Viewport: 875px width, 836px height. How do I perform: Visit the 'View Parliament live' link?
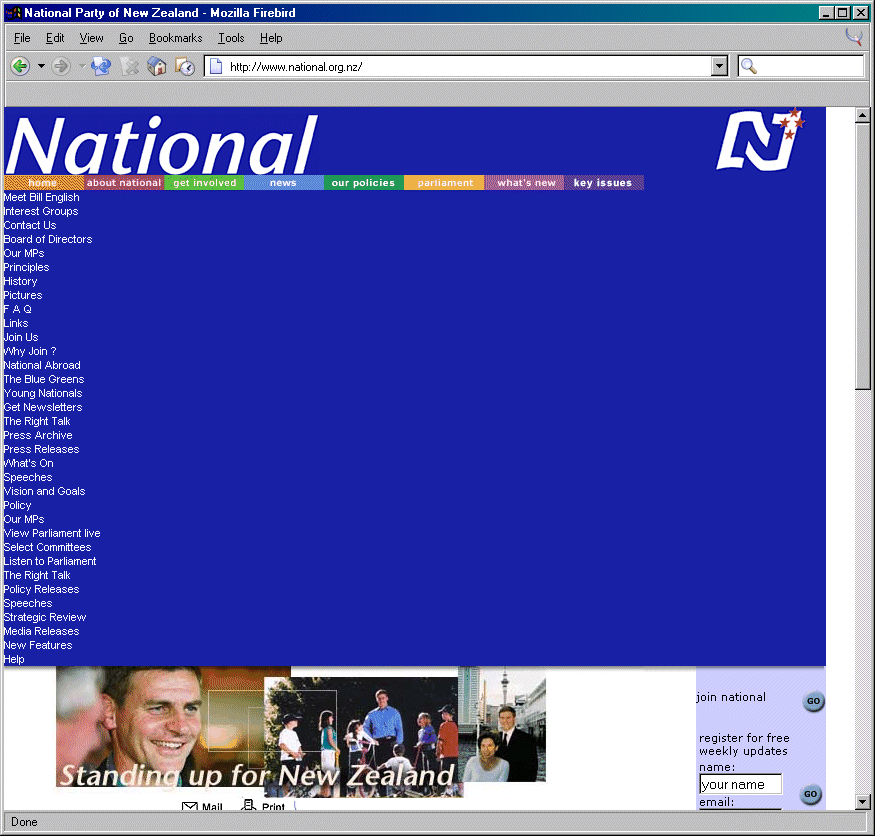point(52,533)
